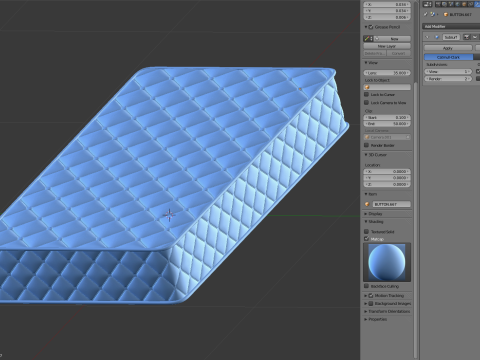The width and height of the screenshot is (480, 360).
Task: Select the Catmull-Clark subdivision type
Action: point(448,57)
